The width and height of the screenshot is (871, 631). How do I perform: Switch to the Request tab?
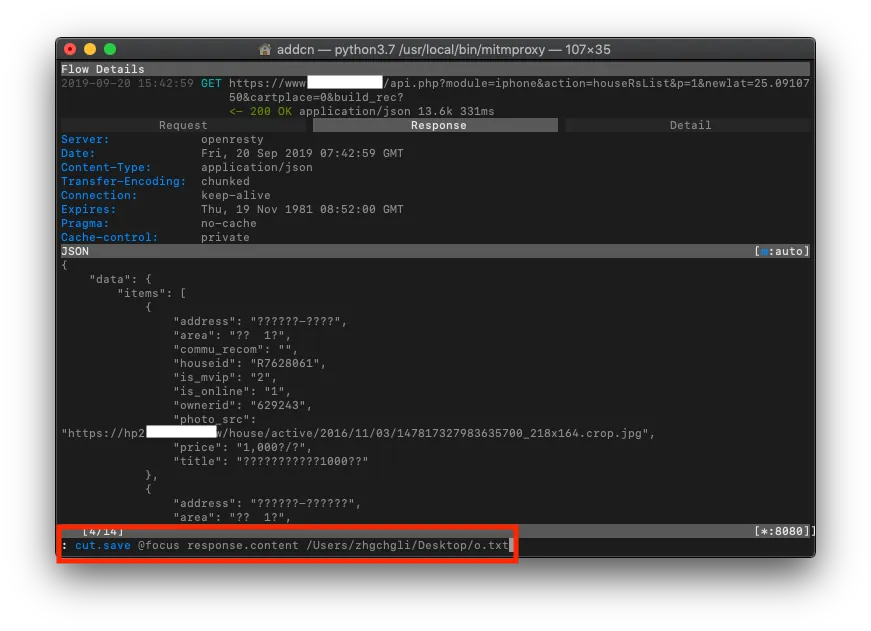(183, 125)
